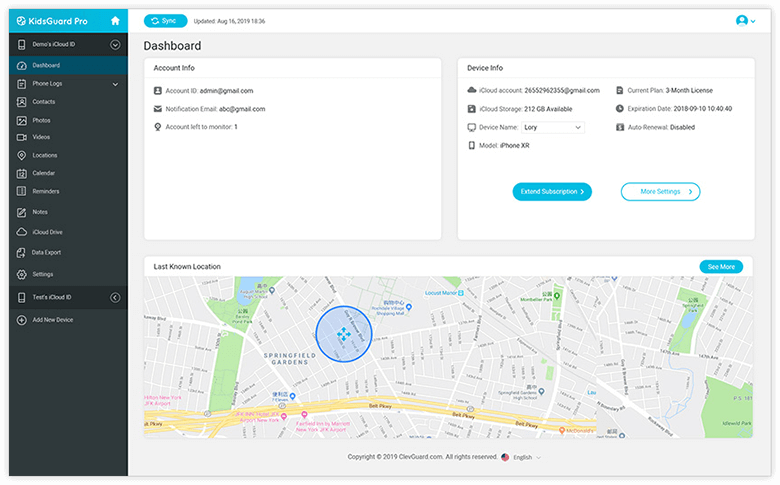This screenshot has height=485, width=780.
Task: Click the Notification Email abc@gmail.com text
Action: [x=215, y=109]
